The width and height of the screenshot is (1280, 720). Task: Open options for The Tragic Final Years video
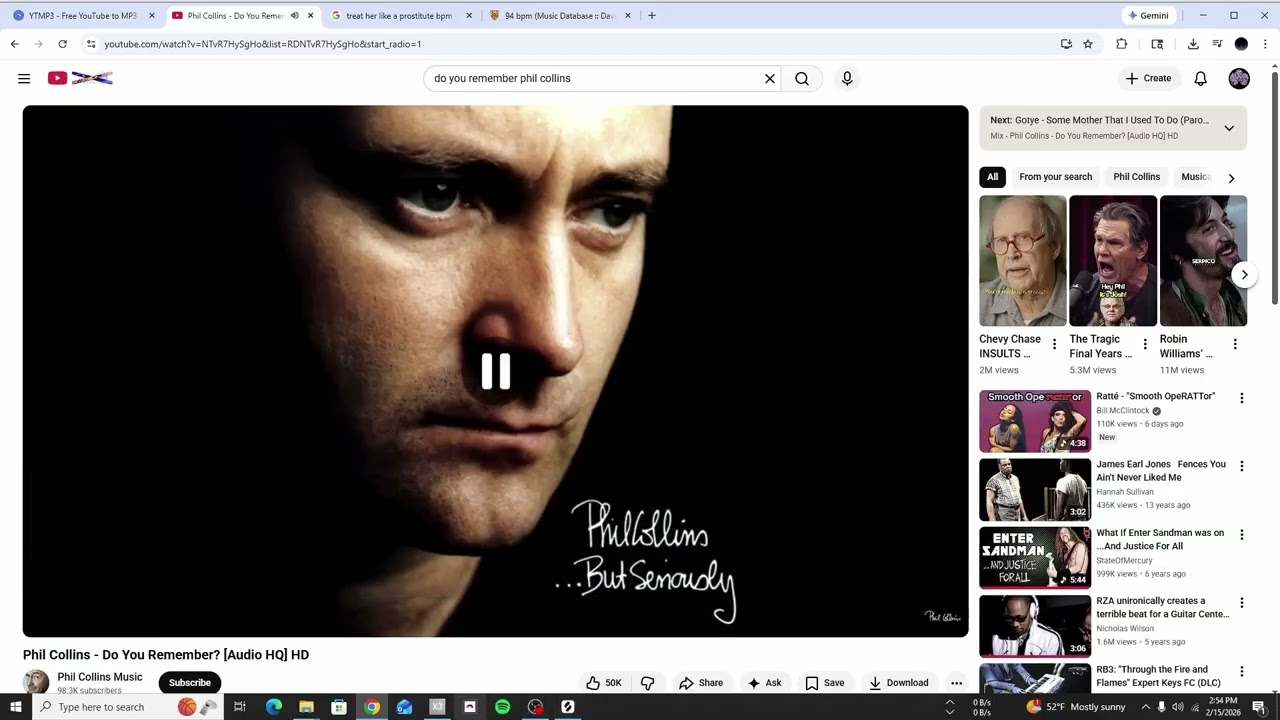[x=1145, y=344]
